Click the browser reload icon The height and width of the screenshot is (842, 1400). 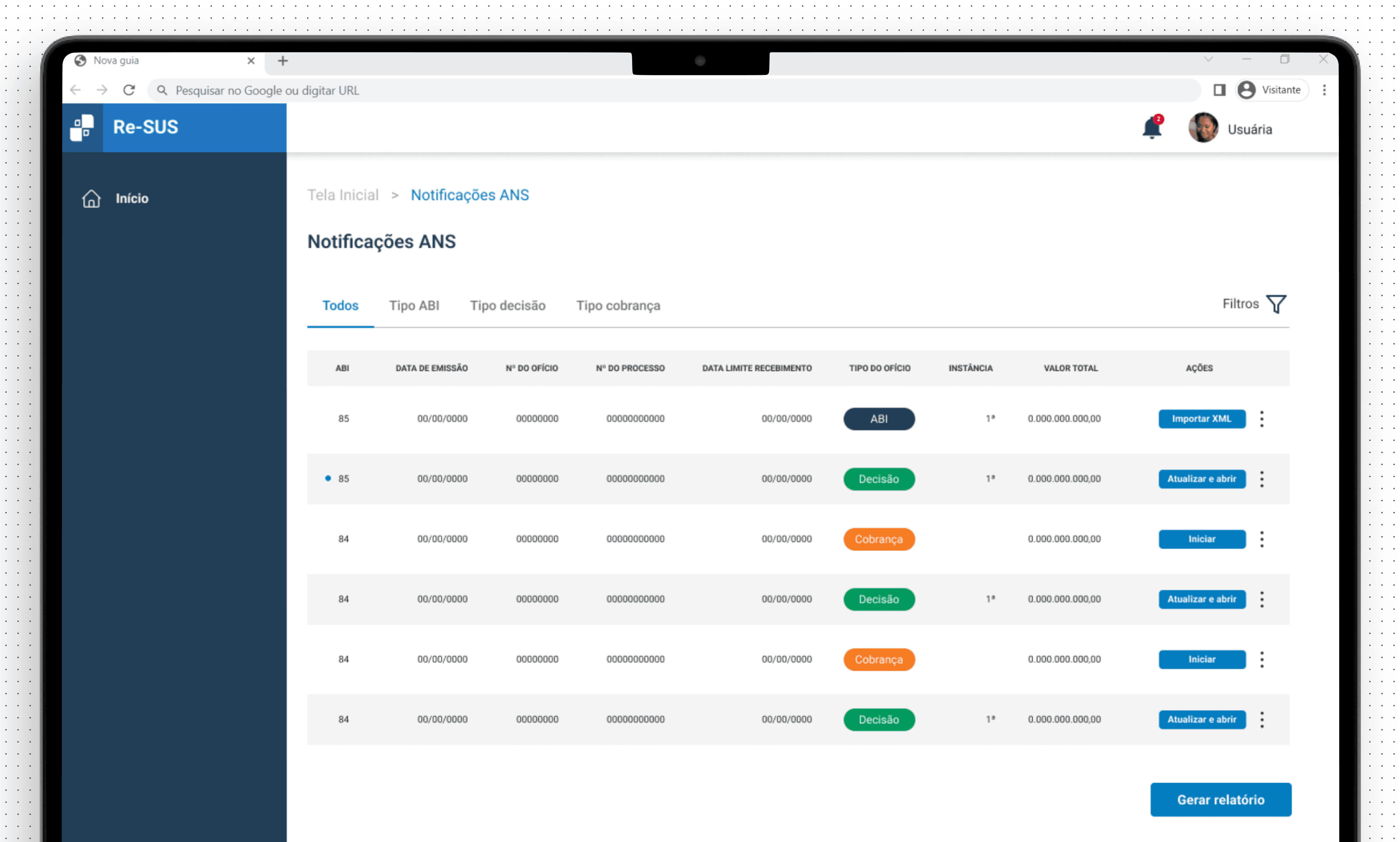point(129,90)
